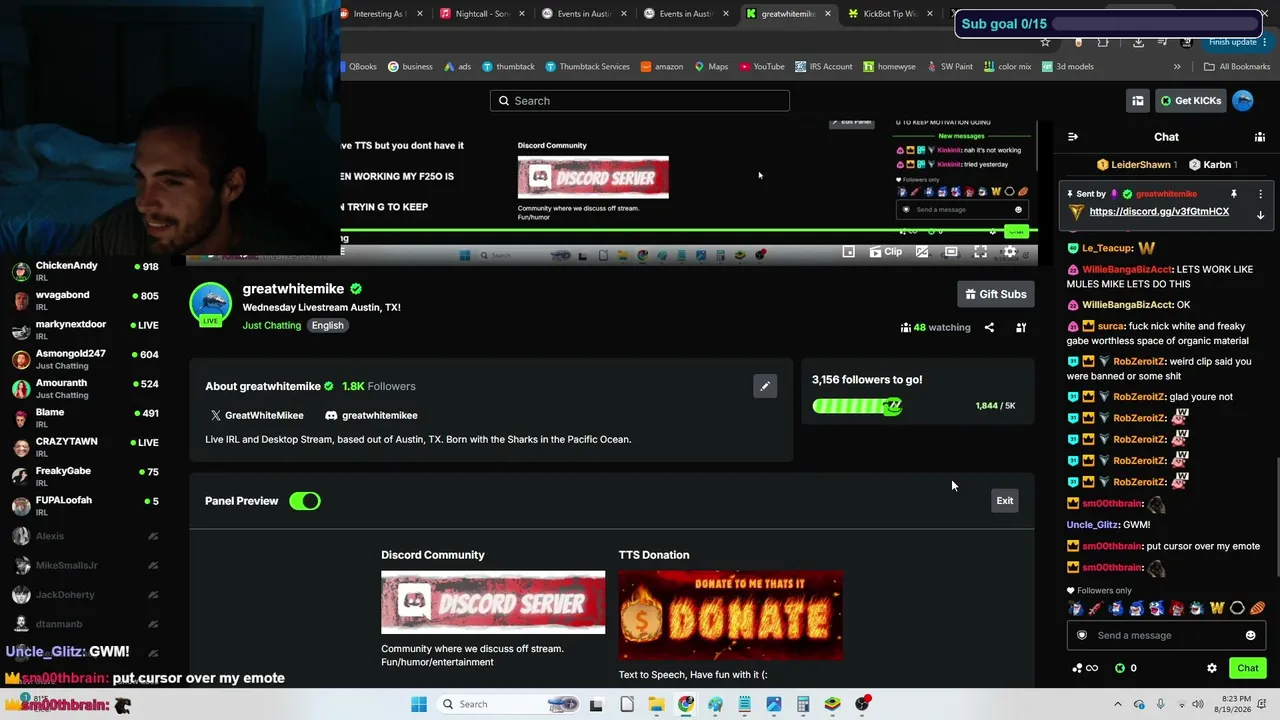The height and width of the screenshot is (720, 1280).
Task: Click the English language tag
Action: pos(327,325)
